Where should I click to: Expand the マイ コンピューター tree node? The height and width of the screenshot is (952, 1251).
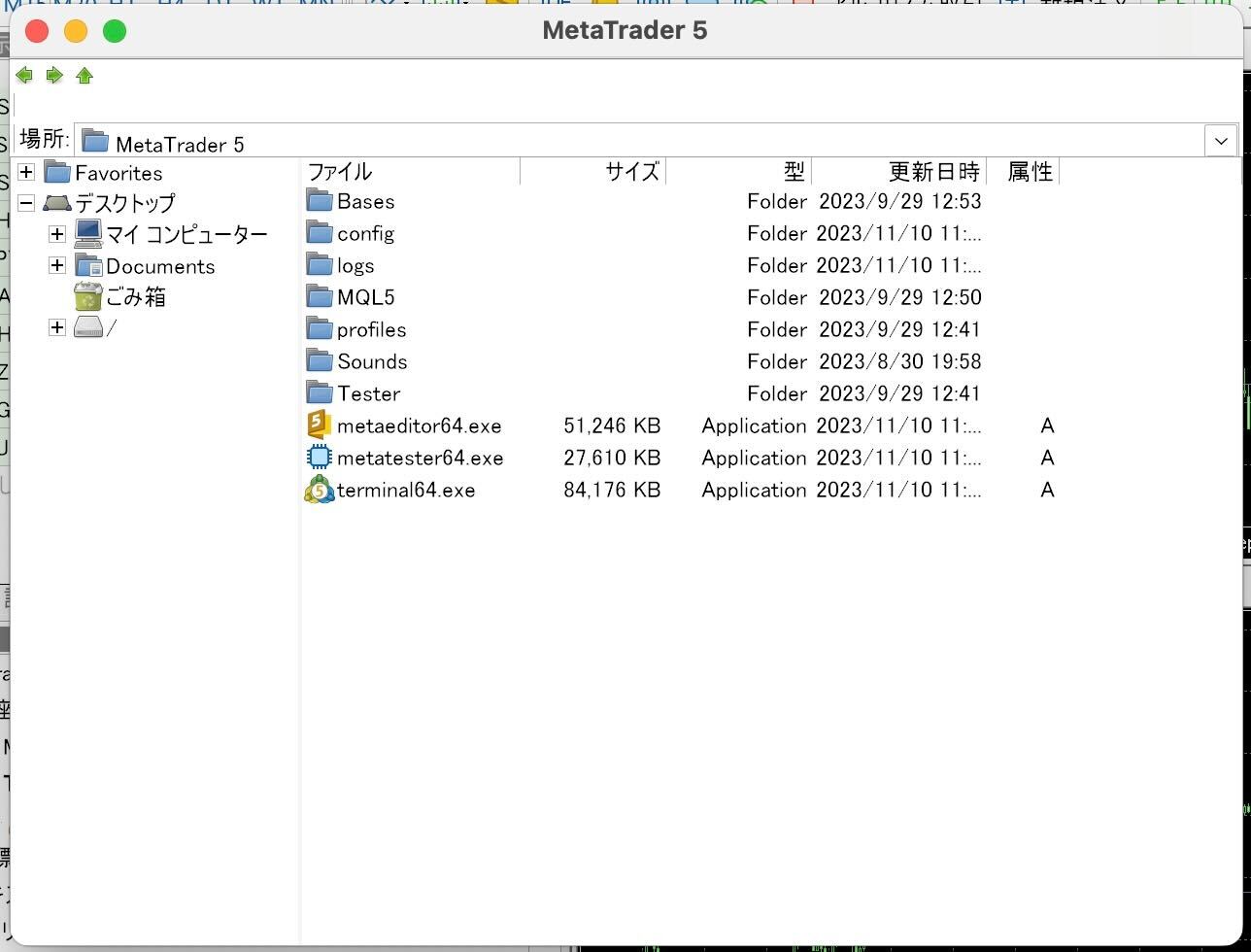coord(57,234)
